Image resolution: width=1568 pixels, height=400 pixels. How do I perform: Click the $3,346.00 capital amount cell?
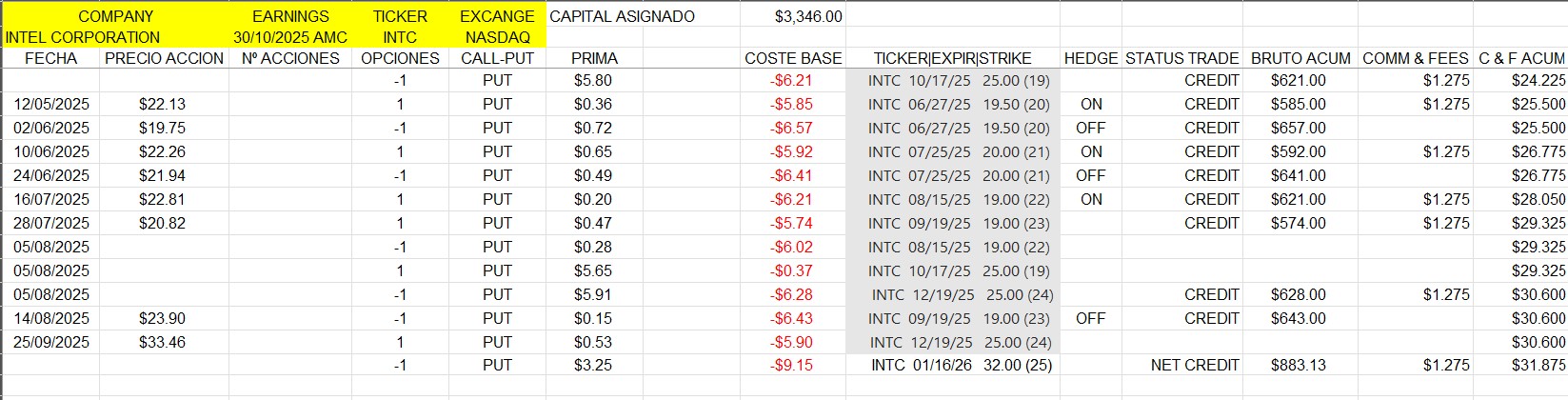[808, 16]
